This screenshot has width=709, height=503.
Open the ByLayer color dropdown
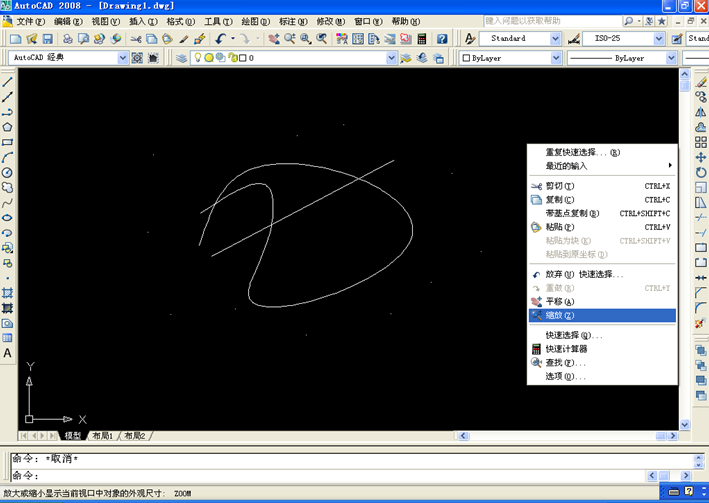(x=557, y=58)
